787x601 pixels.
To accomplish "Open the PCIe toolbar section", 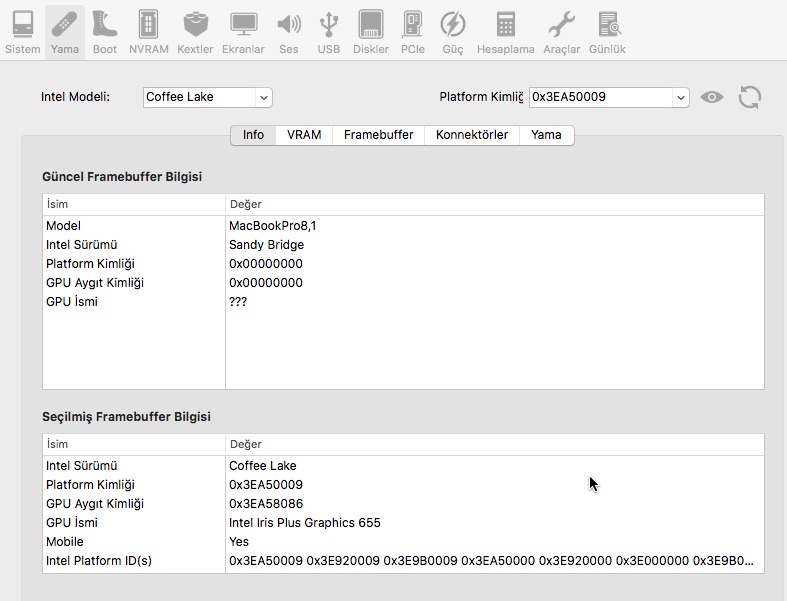I will coord(412,31).
